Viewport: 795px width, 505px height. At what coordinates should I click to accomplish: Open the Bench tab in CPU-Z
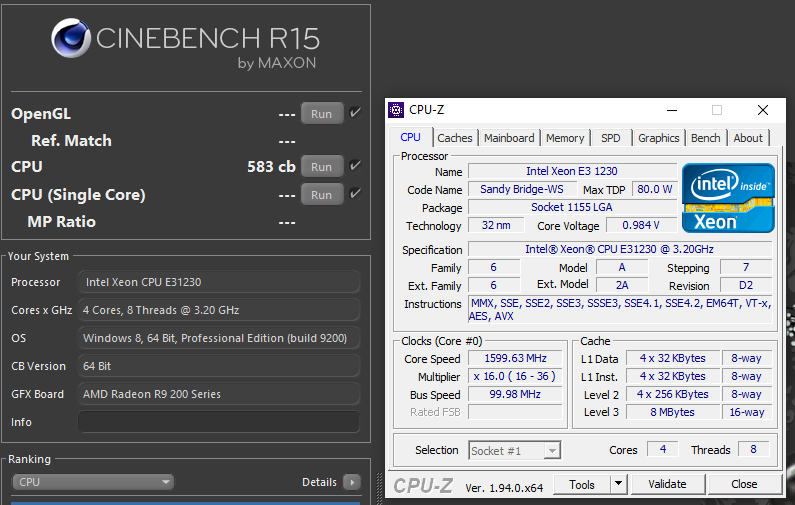tap(705, 138)
